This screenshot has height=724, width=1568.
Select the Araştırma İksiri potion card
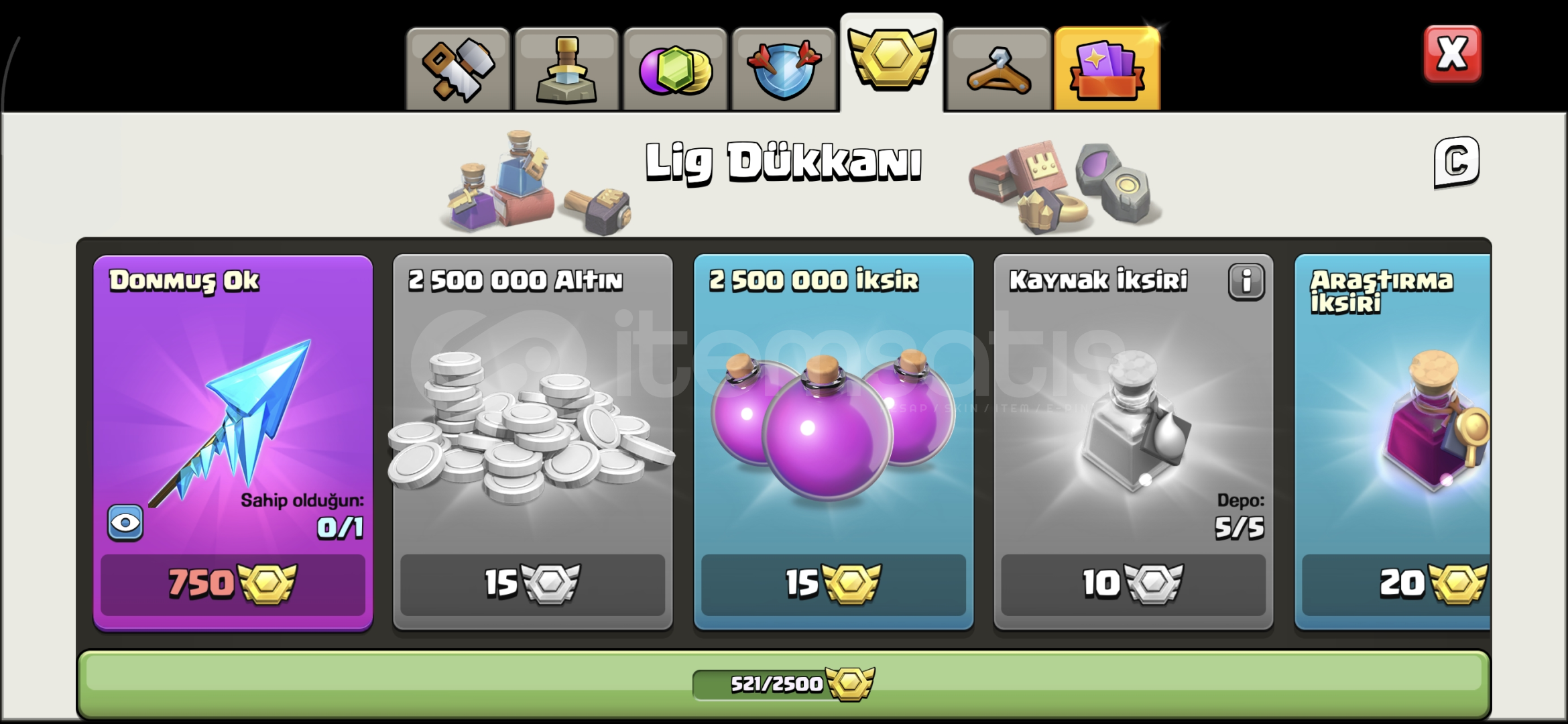pyautogui.click(x=1393, y=442)
